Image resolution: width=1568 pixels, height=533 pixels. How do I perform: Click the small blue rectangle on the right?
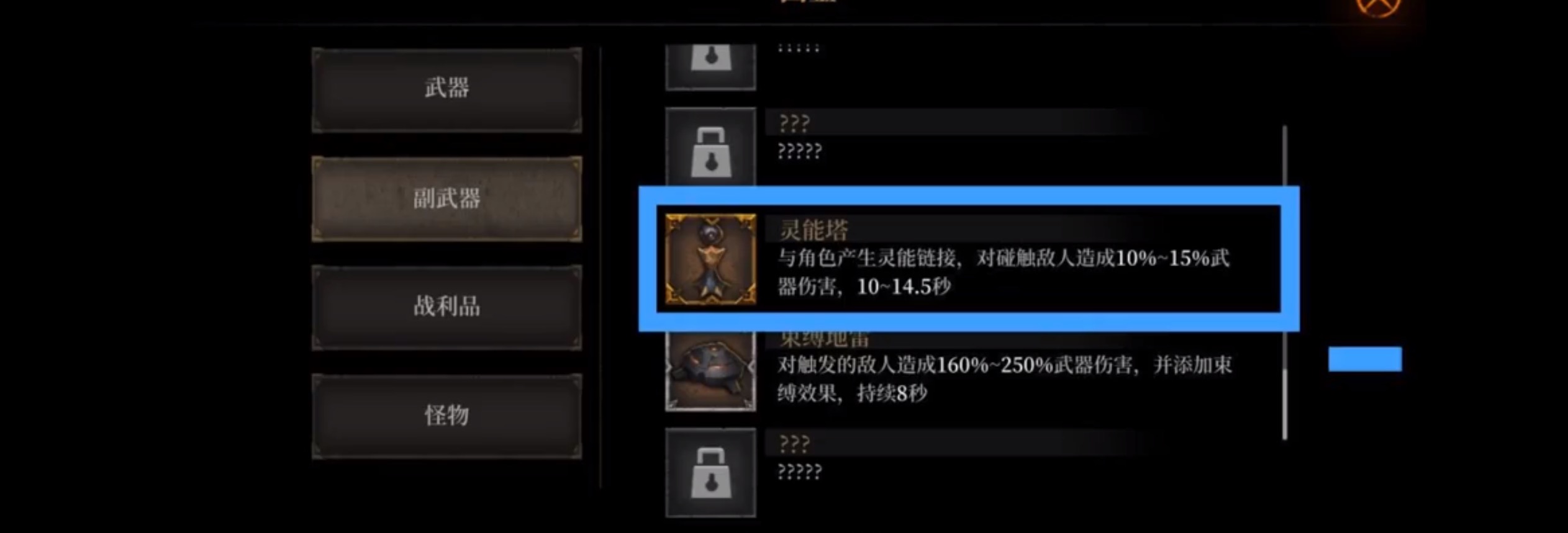point(1365,359)
